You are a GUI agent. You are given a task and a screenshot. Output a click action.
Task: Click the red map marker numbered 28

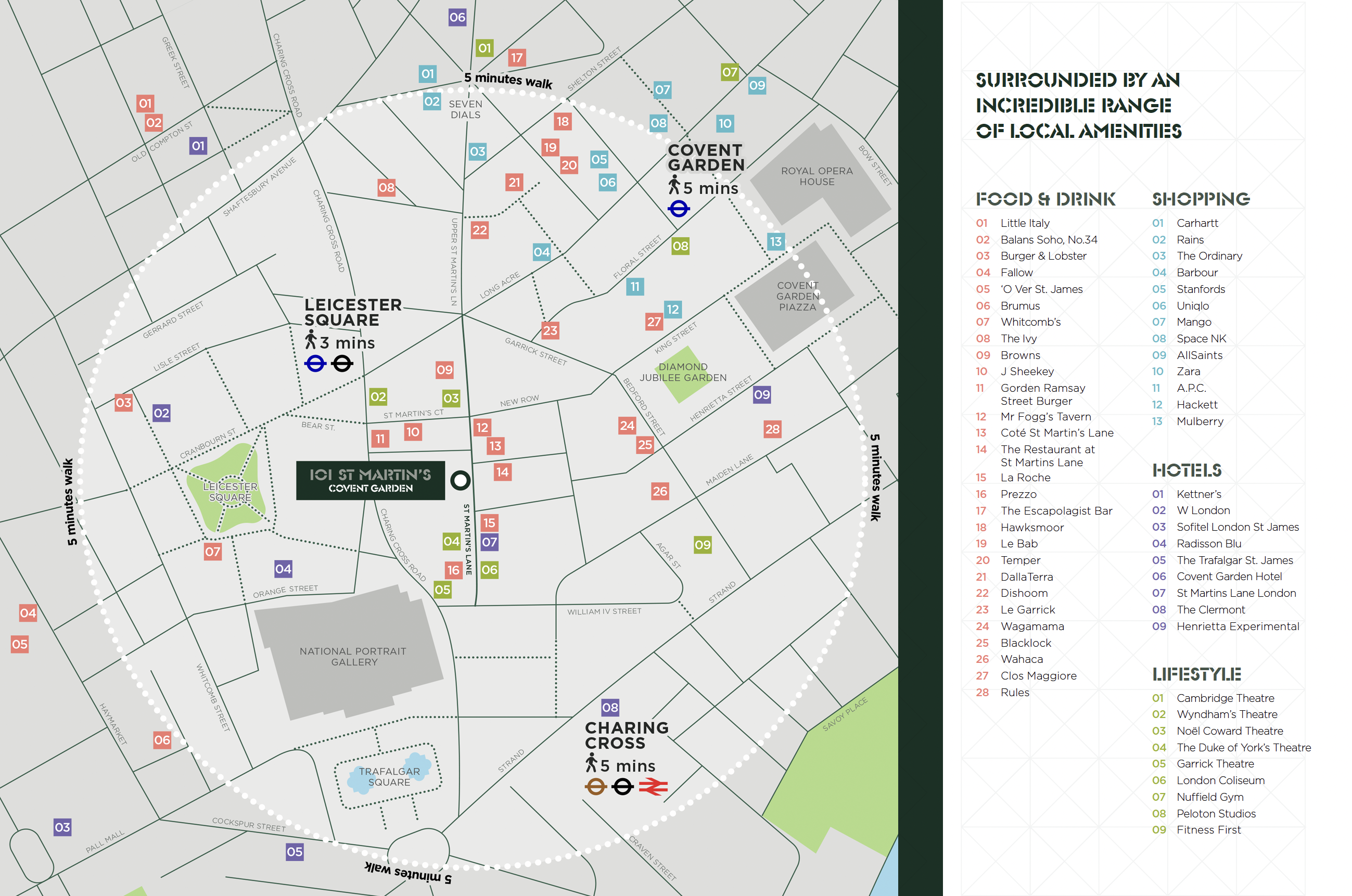pos(772,429)
